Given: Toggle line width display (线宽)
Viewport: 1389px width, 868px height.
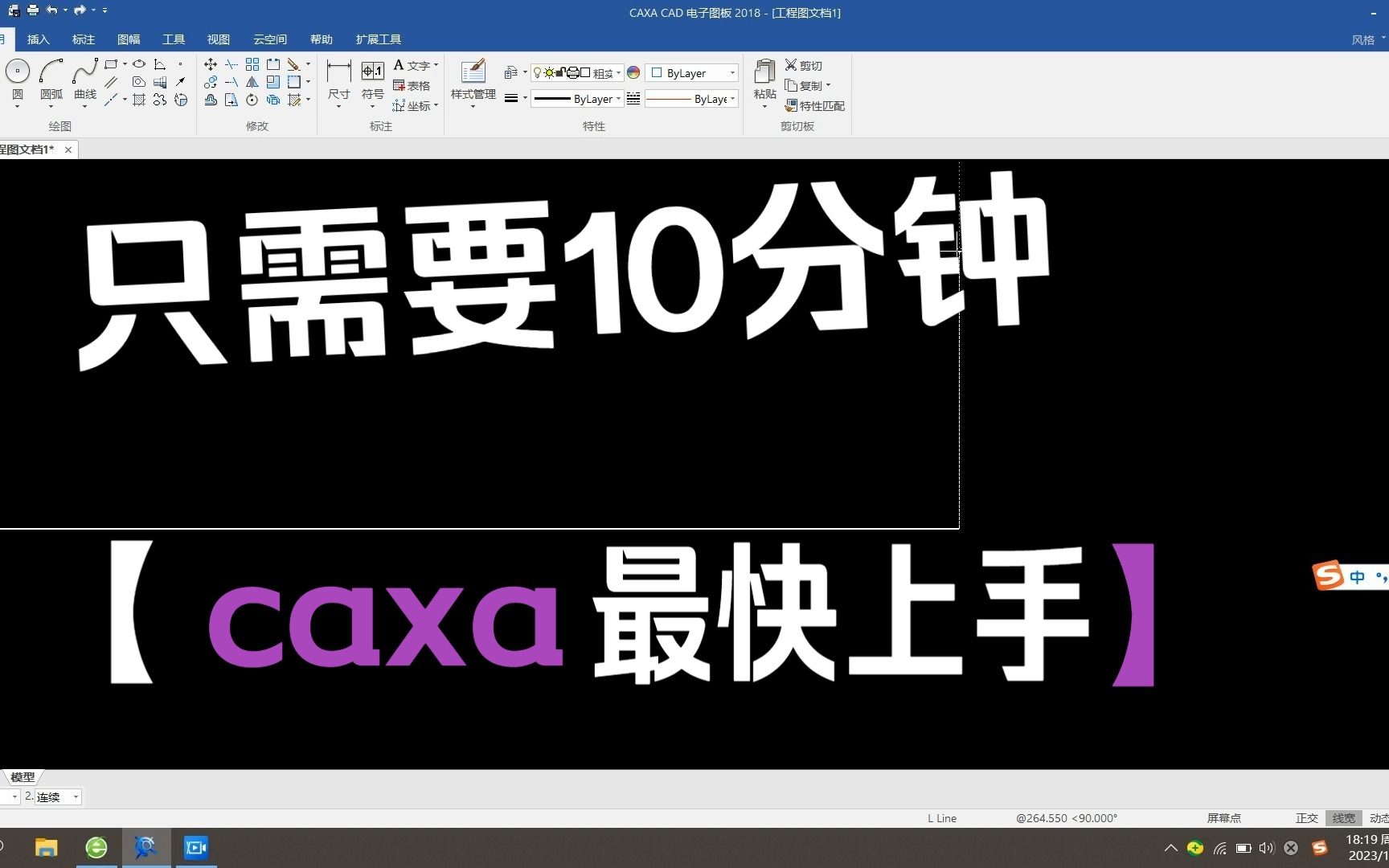Looking at the screenshot, I should point(1342,817).
